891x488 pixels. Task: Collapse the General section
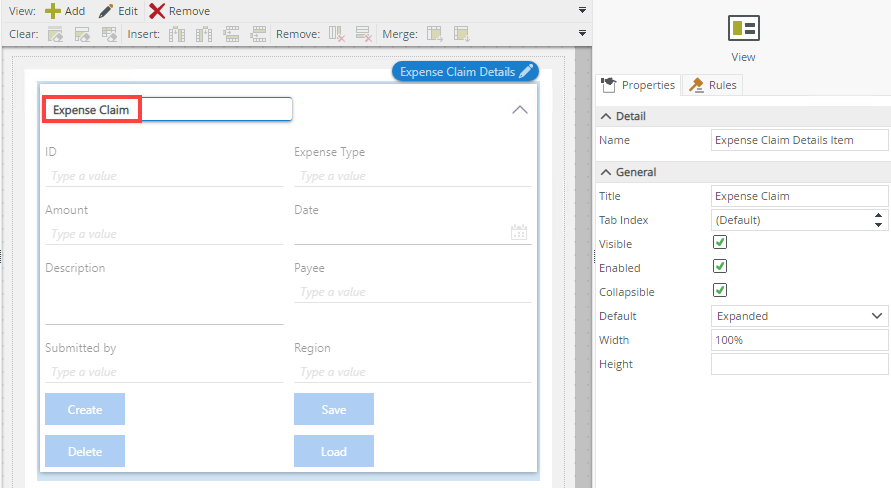(x=606, y=172)
